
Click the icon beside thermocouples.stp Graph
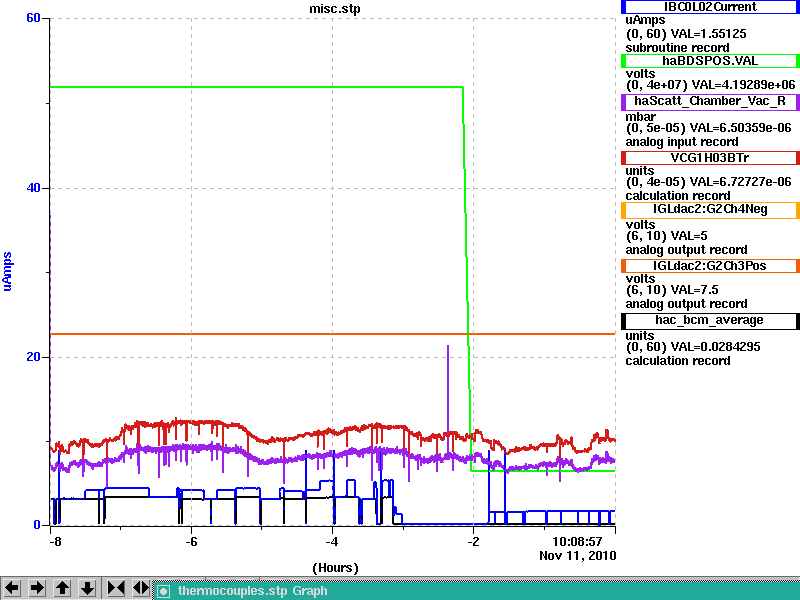click(163, 591)
